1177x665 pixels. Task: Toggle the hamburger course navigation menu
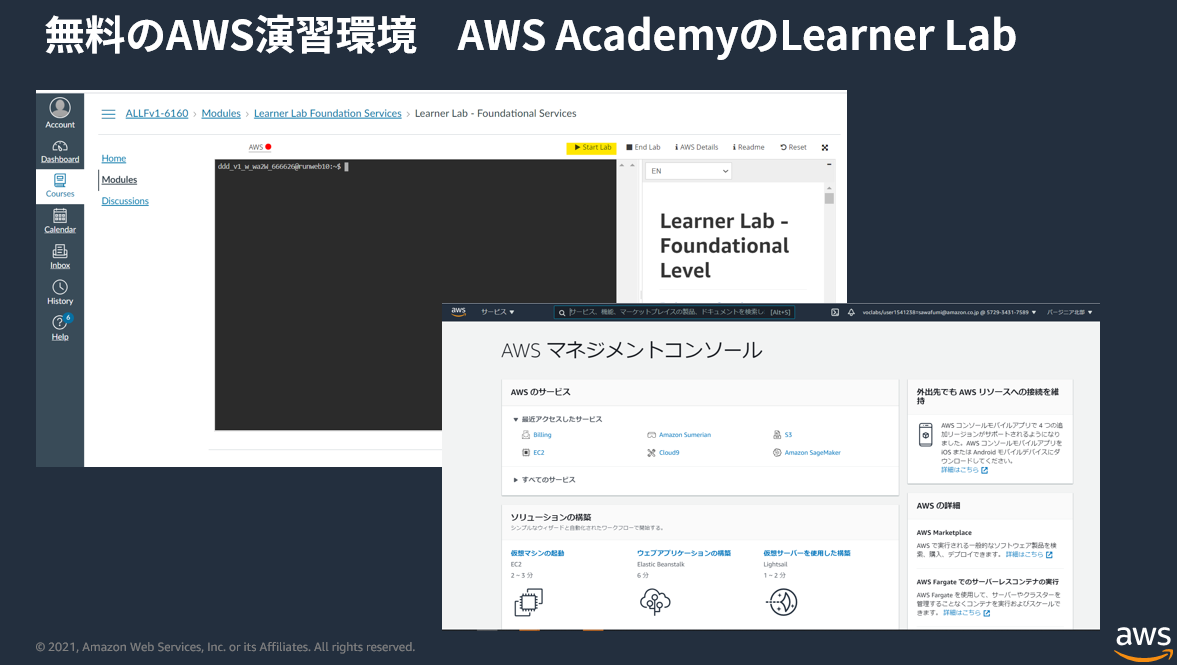pyautogui.click(x=108, y=114)
